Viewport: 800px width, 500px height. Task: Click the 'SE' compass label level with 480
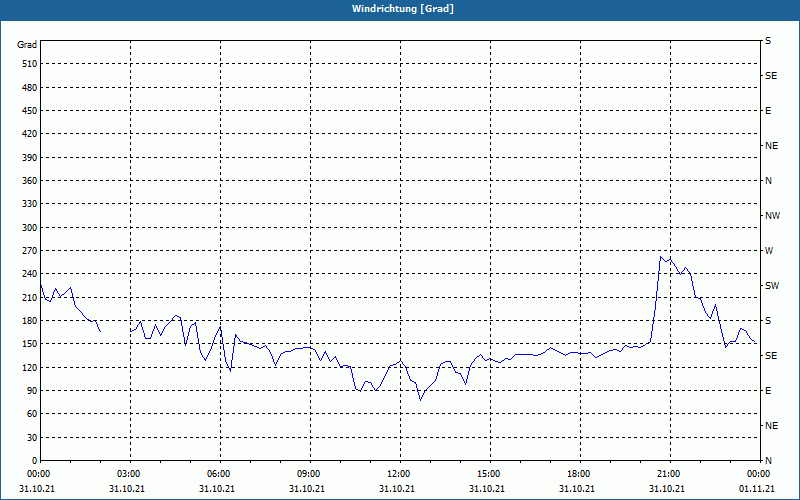(x=771, y=76)
